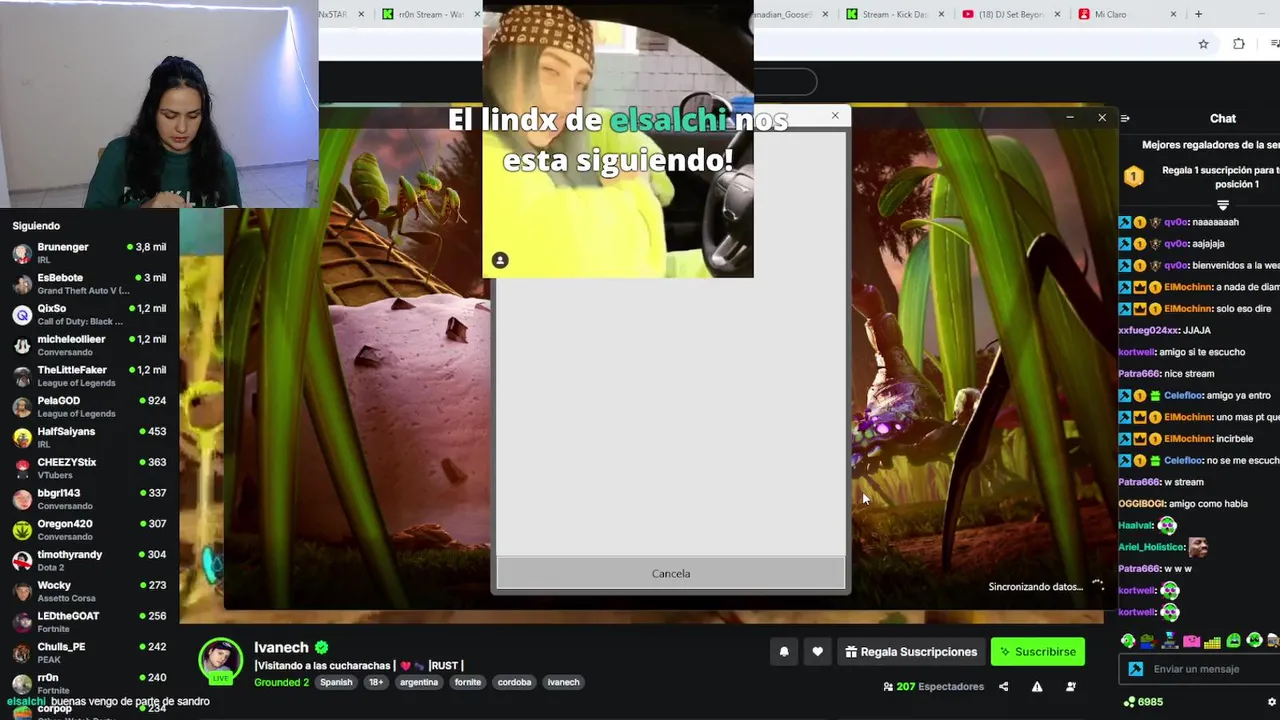Click the ivanech tag
This screenshot has height=720, width=1280.
tap(563, 682)
